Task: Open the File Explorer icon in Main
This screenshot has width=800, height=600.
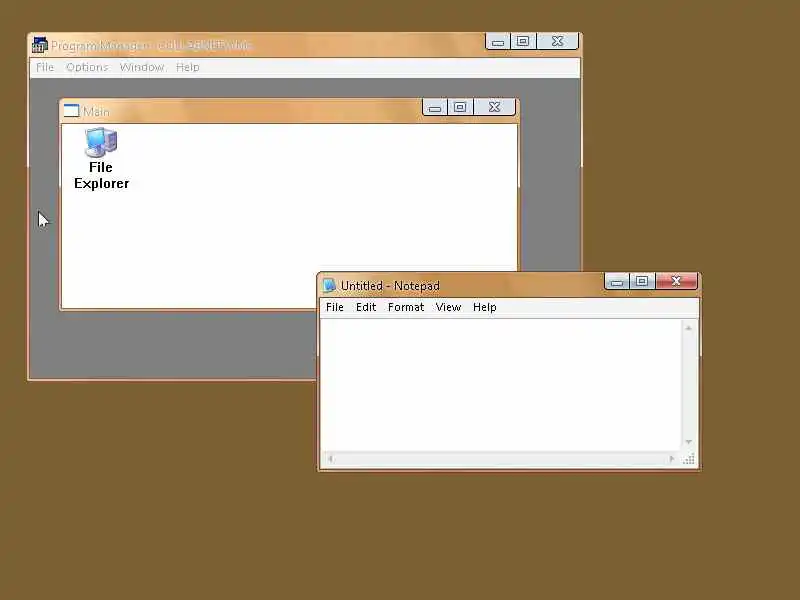Action: tap(101, 159)
